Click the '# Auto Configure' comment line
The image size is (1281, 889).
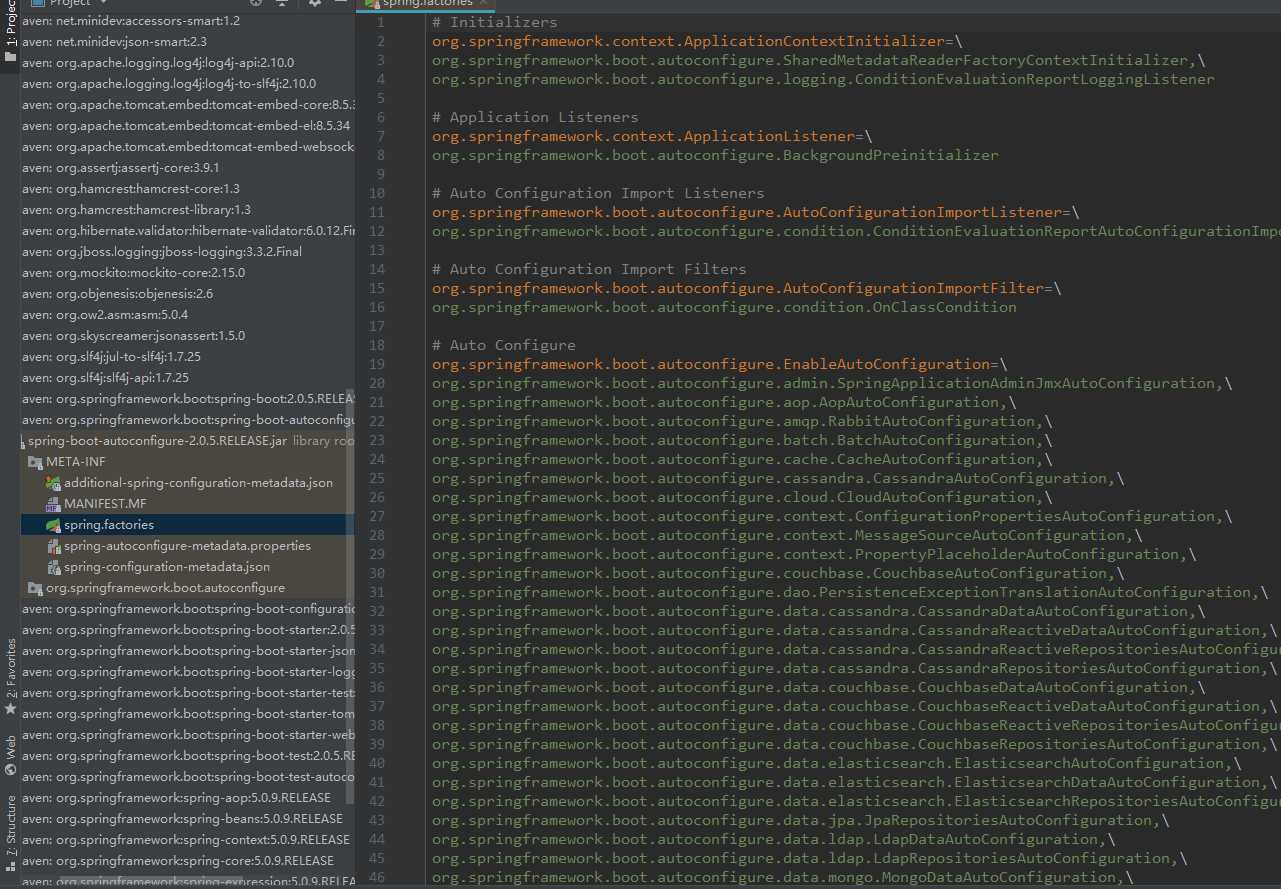pos(504,345)
